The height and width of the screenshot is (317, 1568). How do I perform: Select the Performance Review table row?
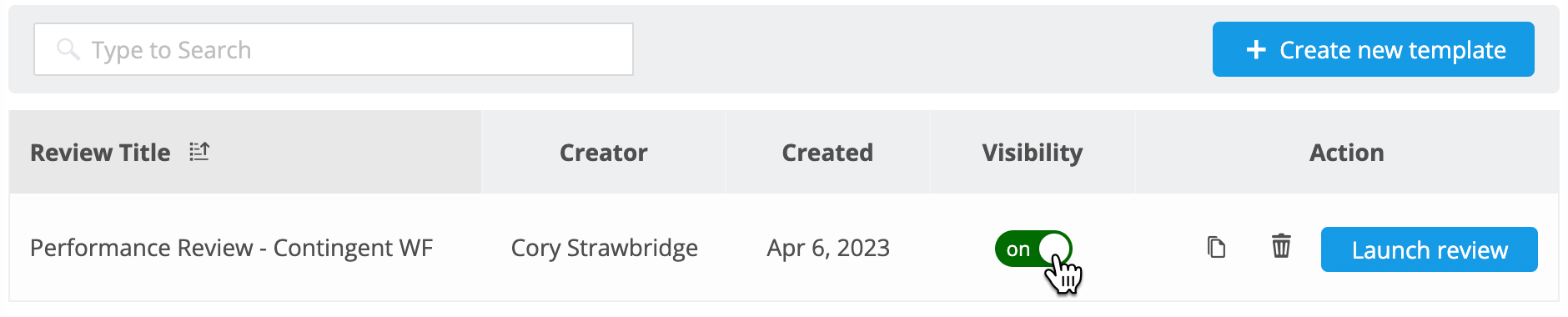784,248
